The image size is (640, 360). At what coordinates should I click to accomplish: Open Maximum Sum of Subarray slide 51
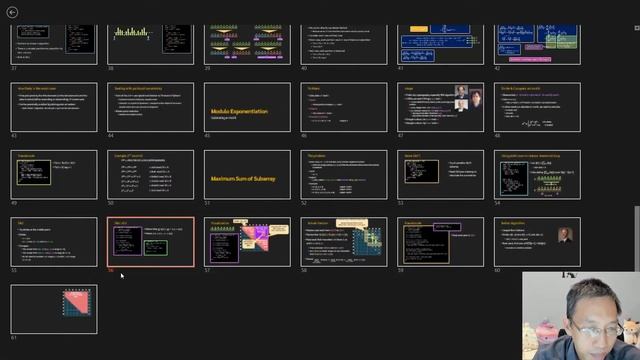click(247, 175)
